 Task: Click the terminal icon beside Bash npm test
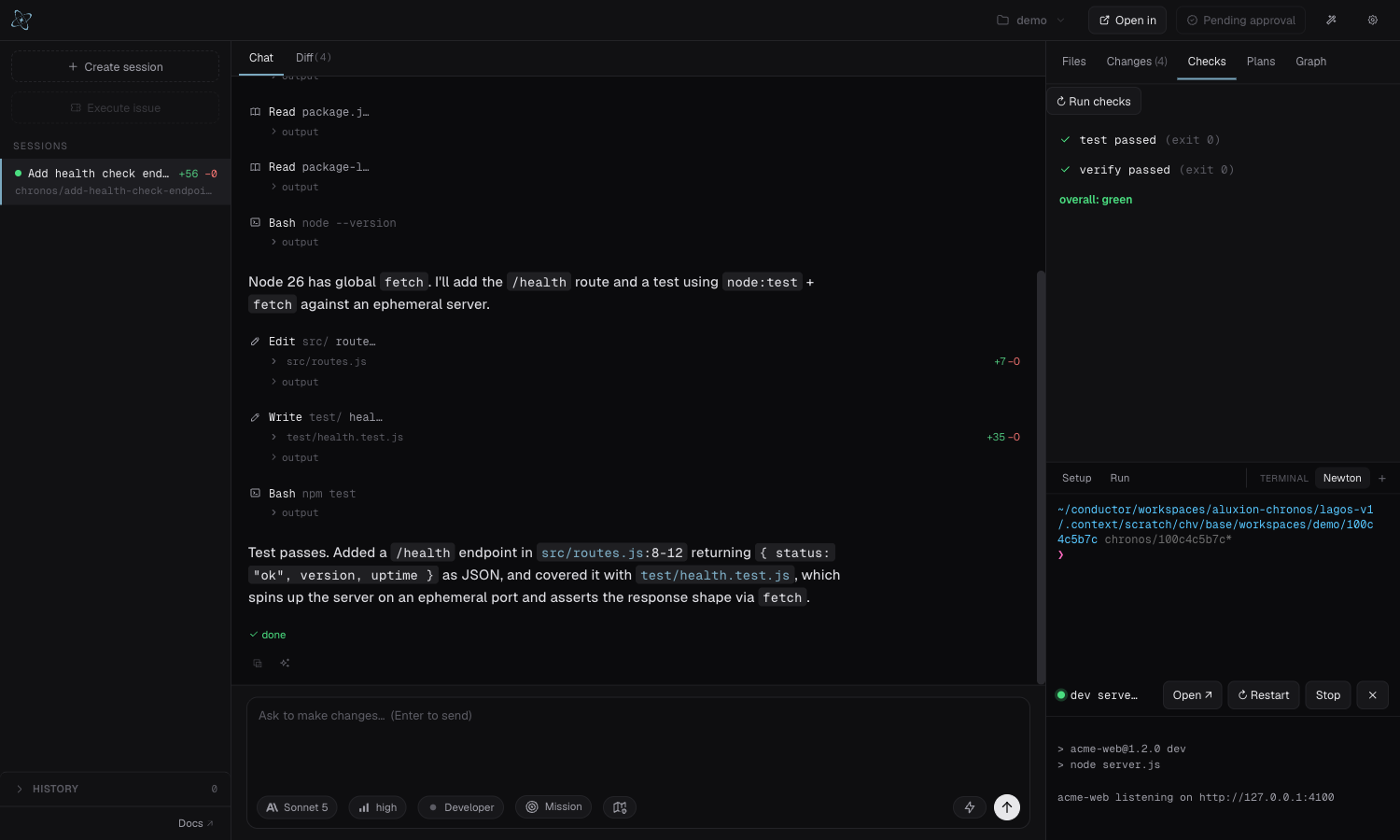(255, 494)
